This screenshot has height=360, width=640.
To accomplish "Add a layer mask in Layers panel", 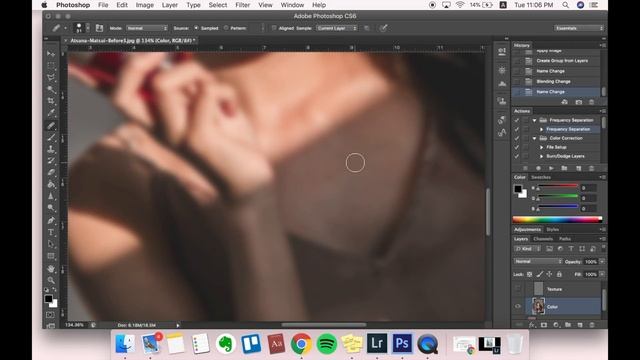I will (x=544, y=325).
